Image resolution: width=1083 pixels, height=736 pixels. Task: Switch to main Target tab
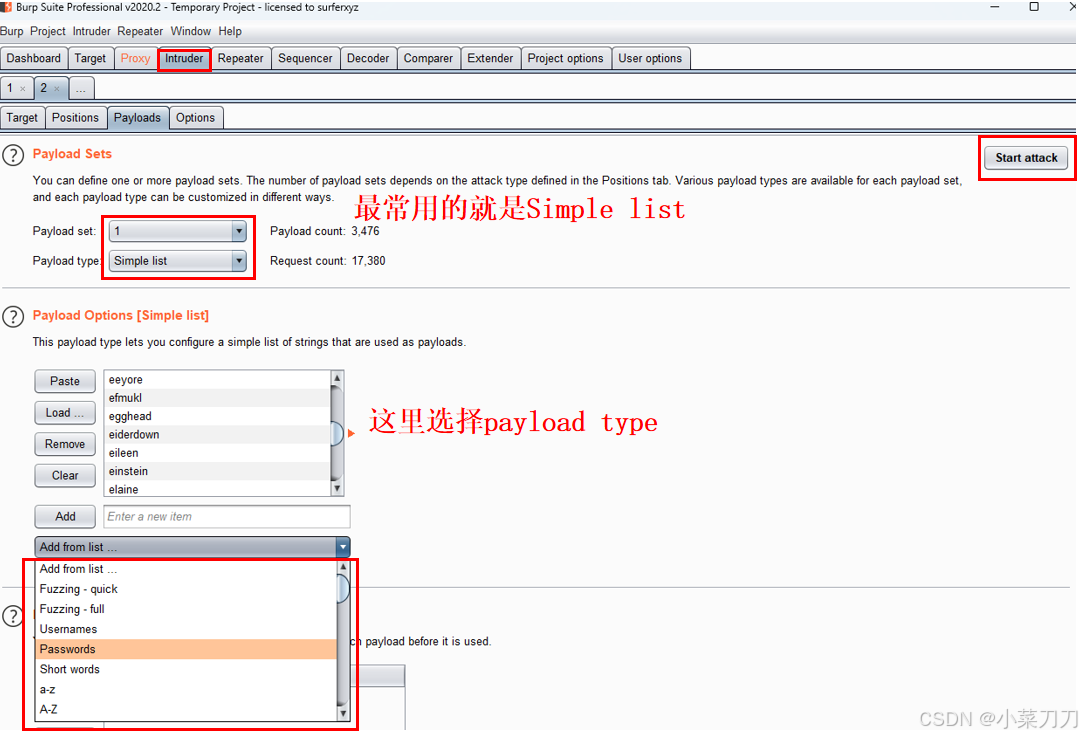(x=90, y=59)
